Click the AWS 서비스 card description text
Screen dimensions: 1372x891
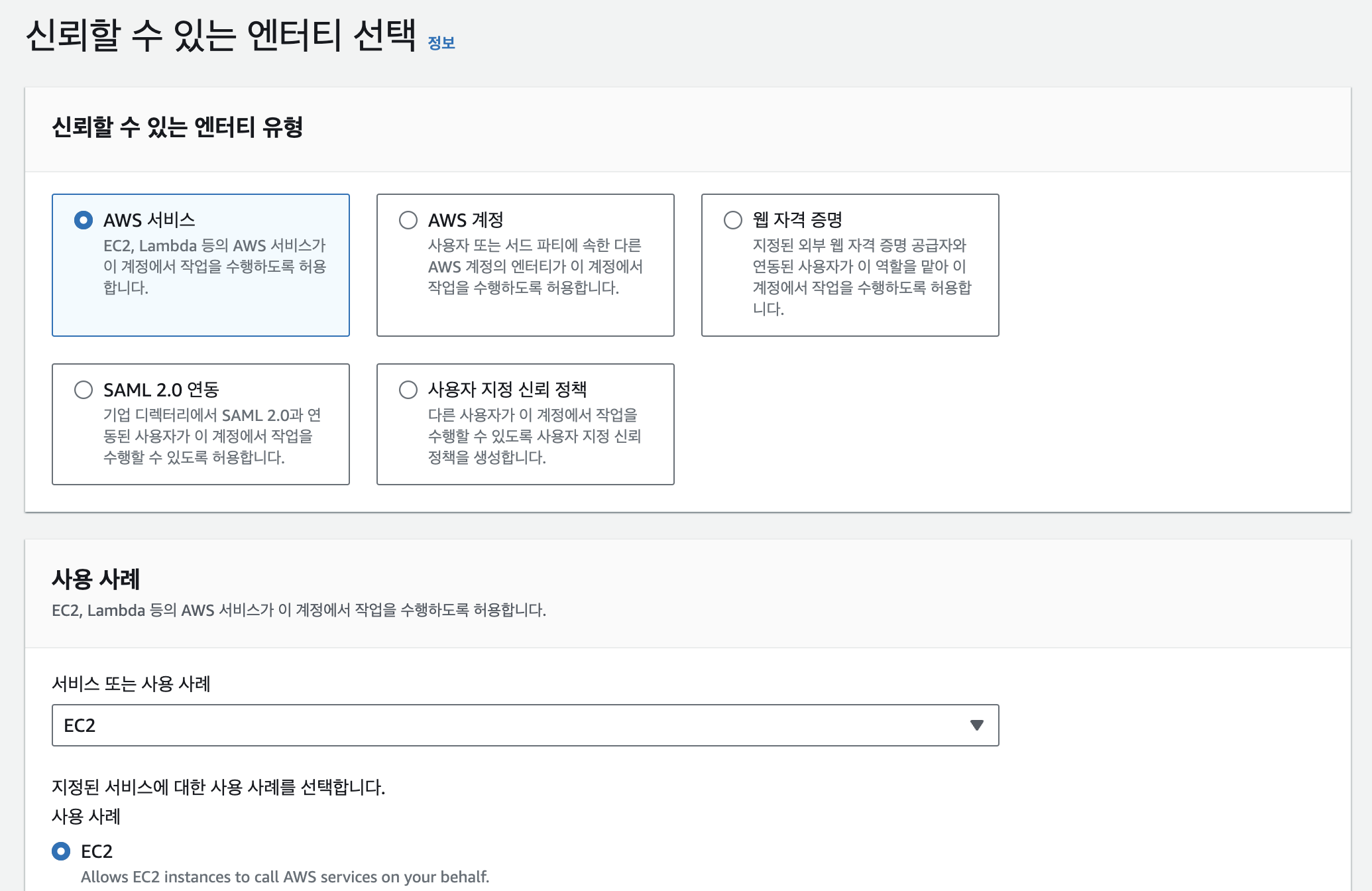(214, 267)
